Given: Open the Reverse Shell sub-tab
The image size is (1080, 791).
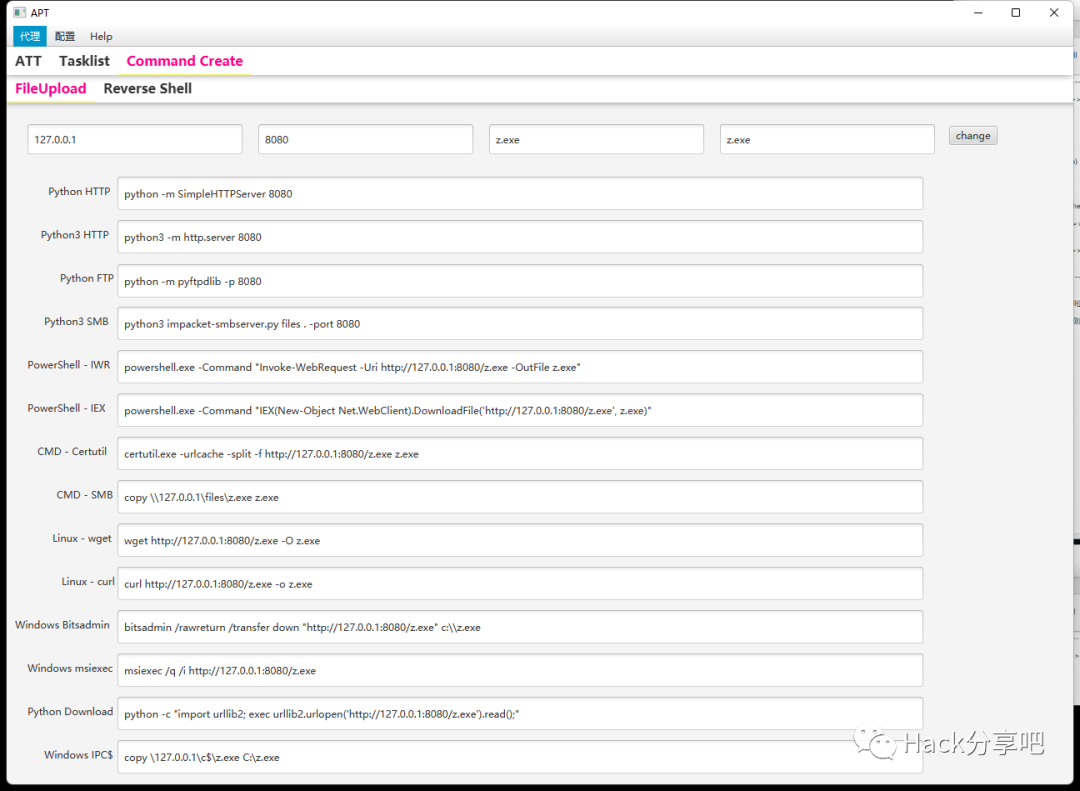Looking at the screenshot, I should click(x=147, y=88).
